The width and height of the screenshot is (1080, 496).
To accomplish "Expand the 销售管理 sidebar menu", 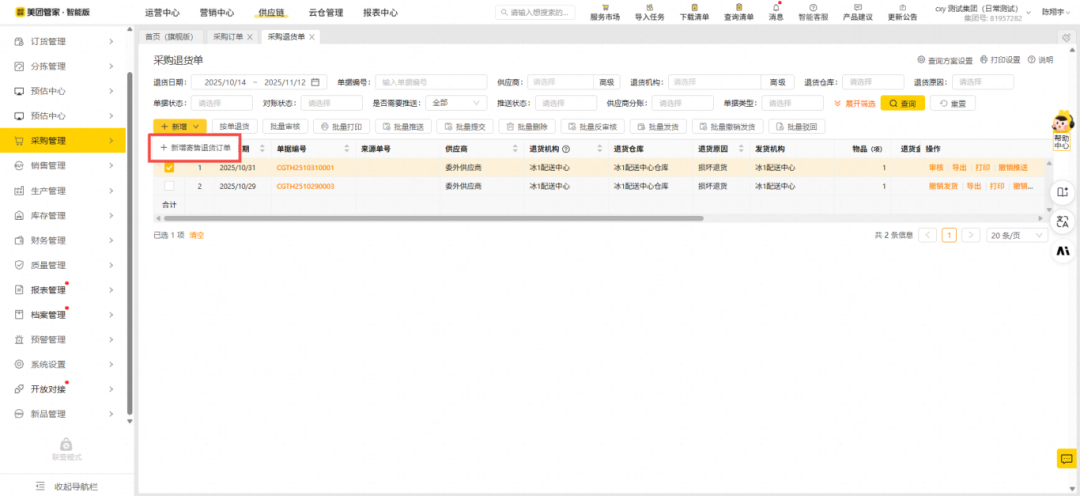I will point(63,166).
